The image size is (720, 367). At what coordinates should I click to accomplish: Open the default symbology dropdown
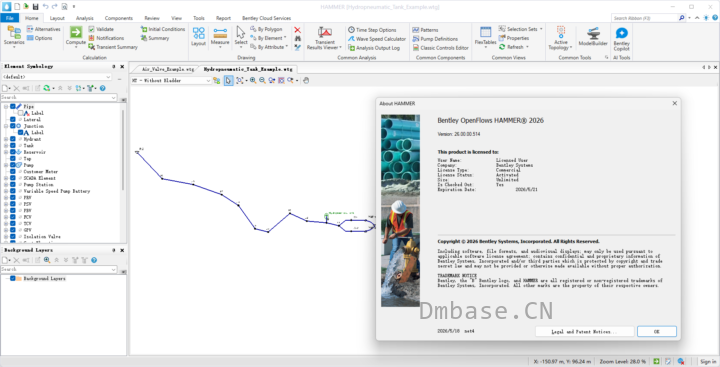coord(56,77)
